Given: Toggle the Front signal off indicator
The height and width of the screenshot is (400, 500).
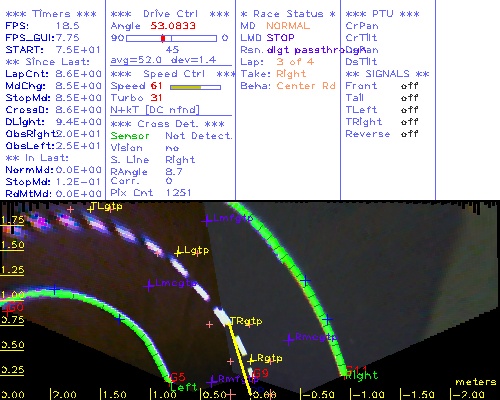Looking at the screenshot, I should pos(409,86).
